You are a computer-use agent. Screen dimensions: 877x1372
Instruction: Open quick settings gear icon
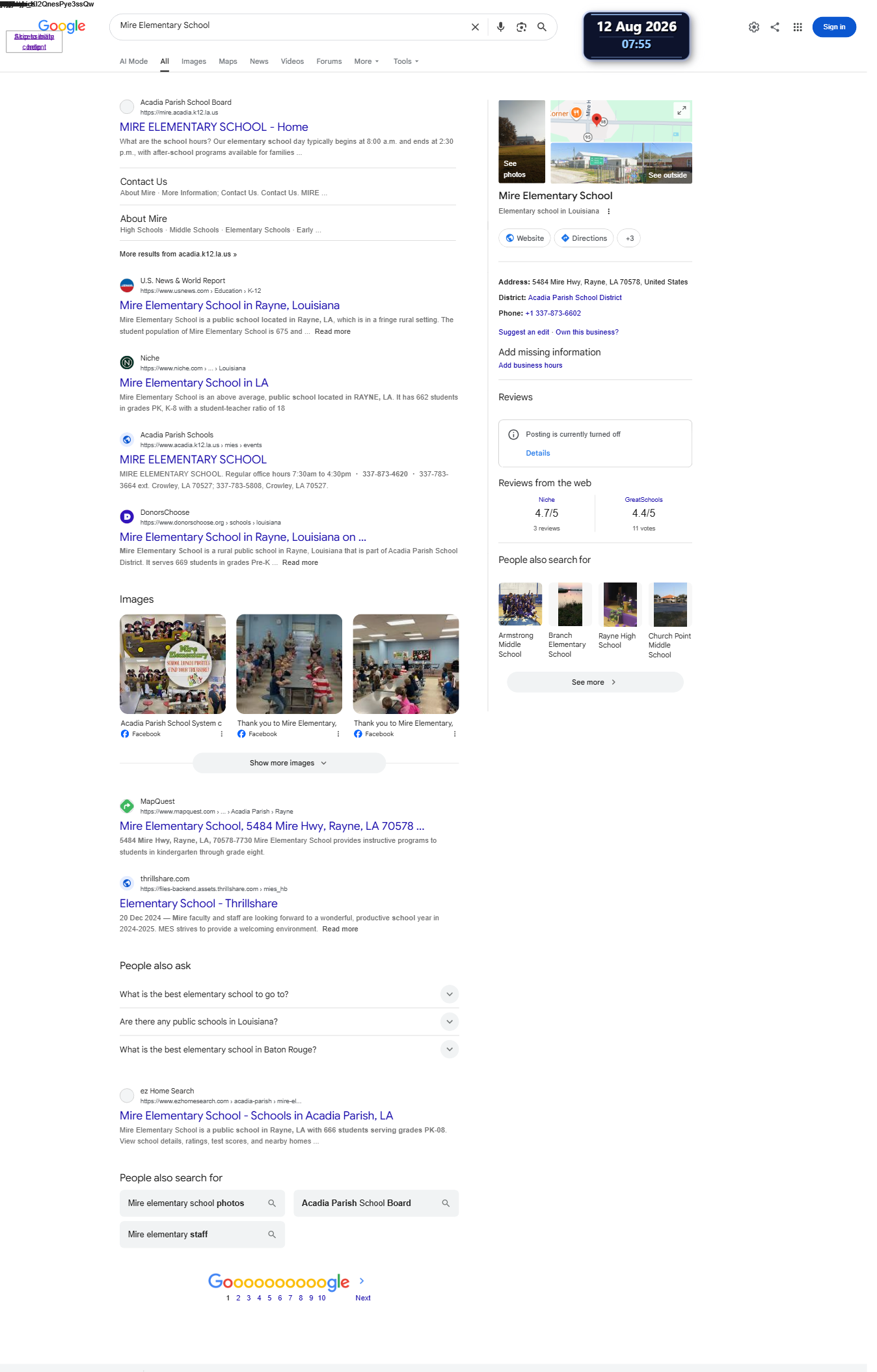coord(754,27)
